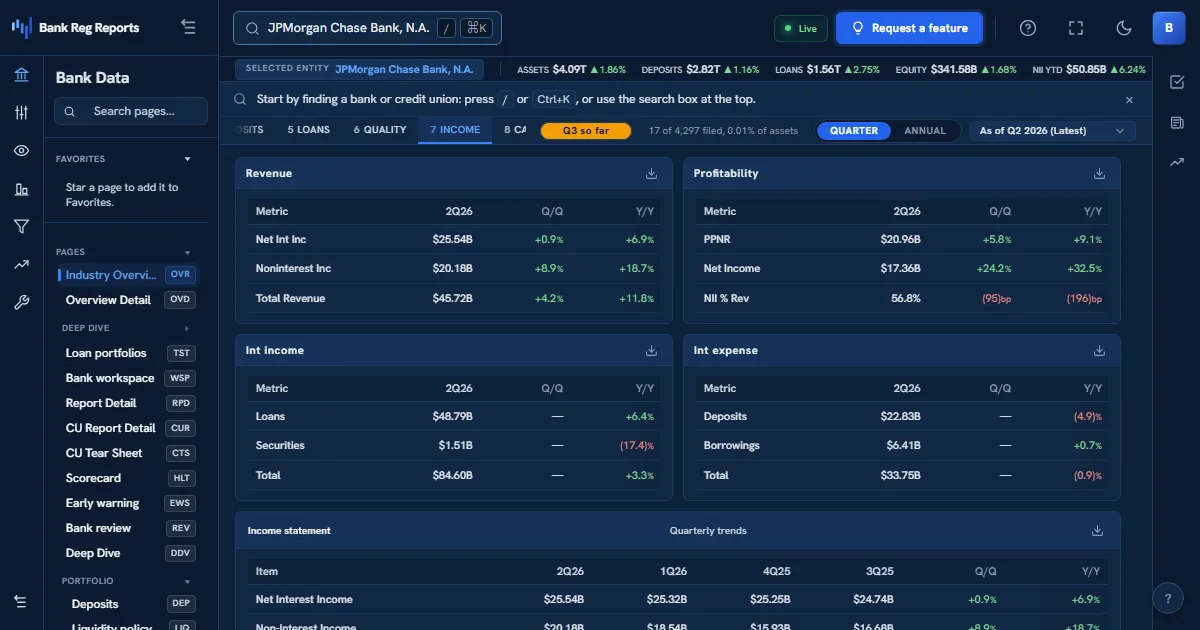Click the bottom-left list collapse icon

[x=21, y=601]
